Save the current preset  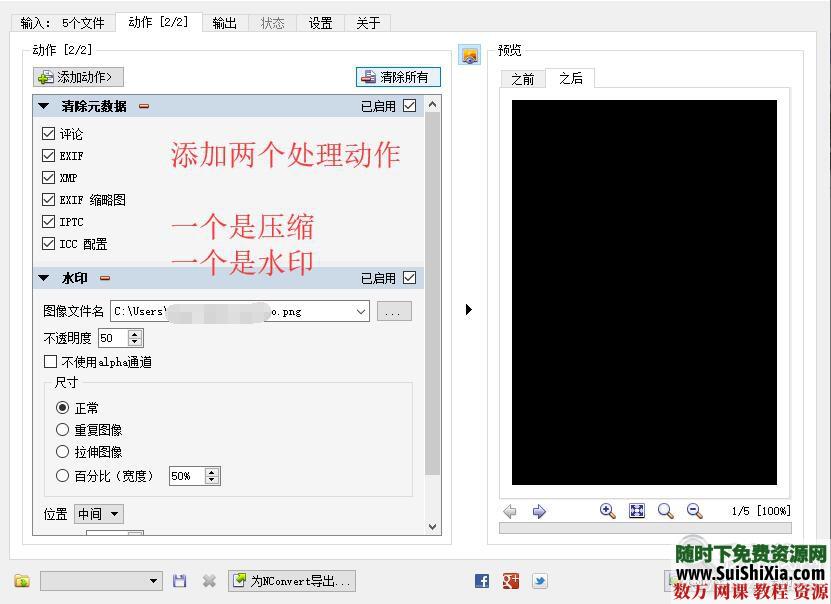[181, 580]
